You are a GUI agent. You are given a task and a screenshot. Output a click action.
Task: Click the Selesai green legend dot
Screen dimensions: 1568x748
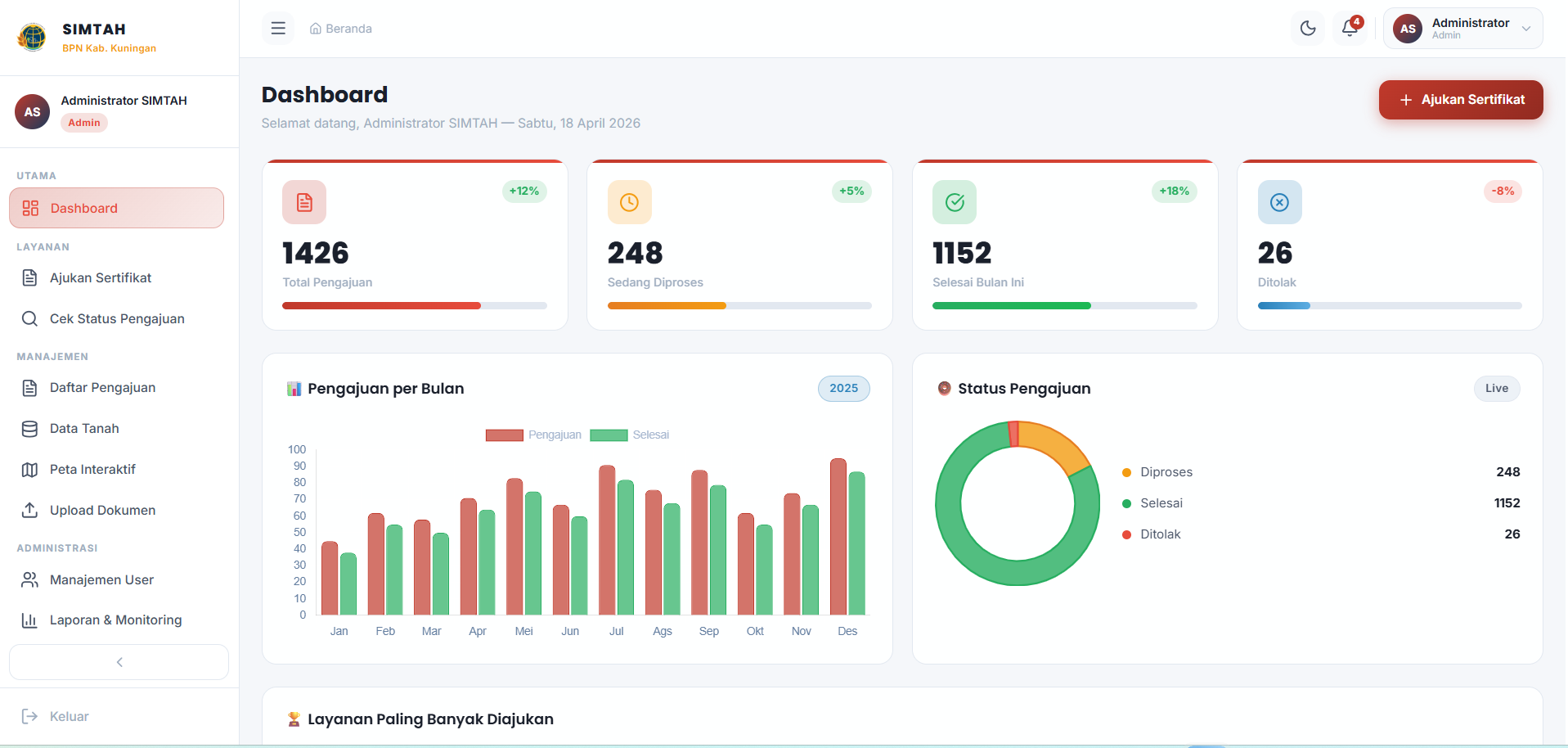click(1126, 503)
